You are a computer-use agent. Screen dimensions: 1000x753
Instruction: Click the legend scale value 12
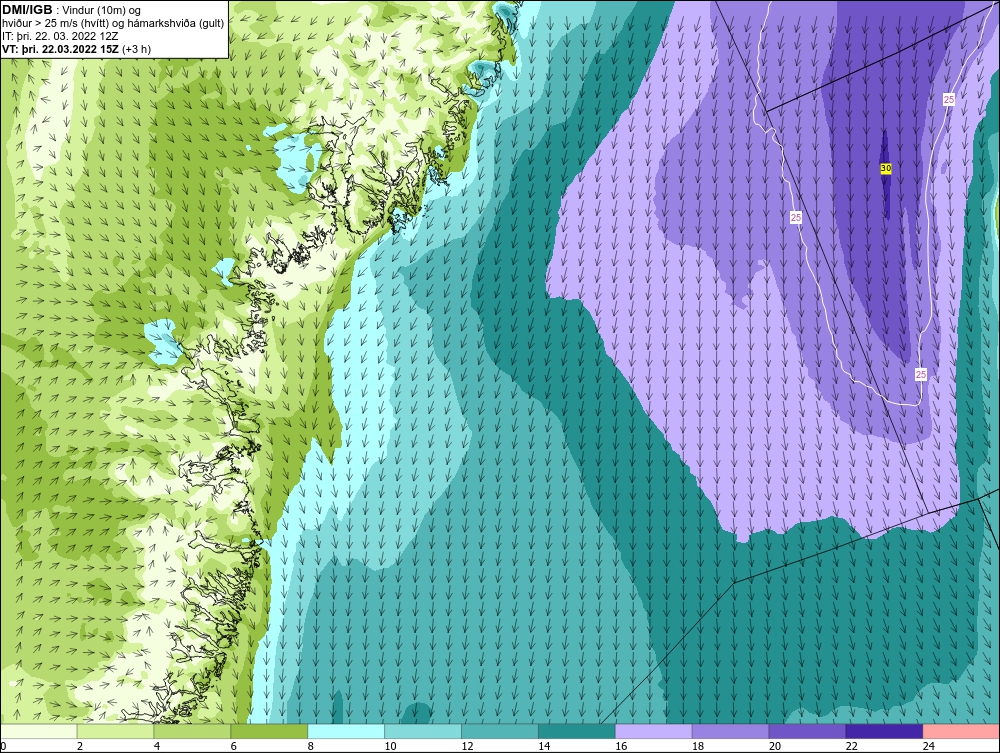click(467, 746)
